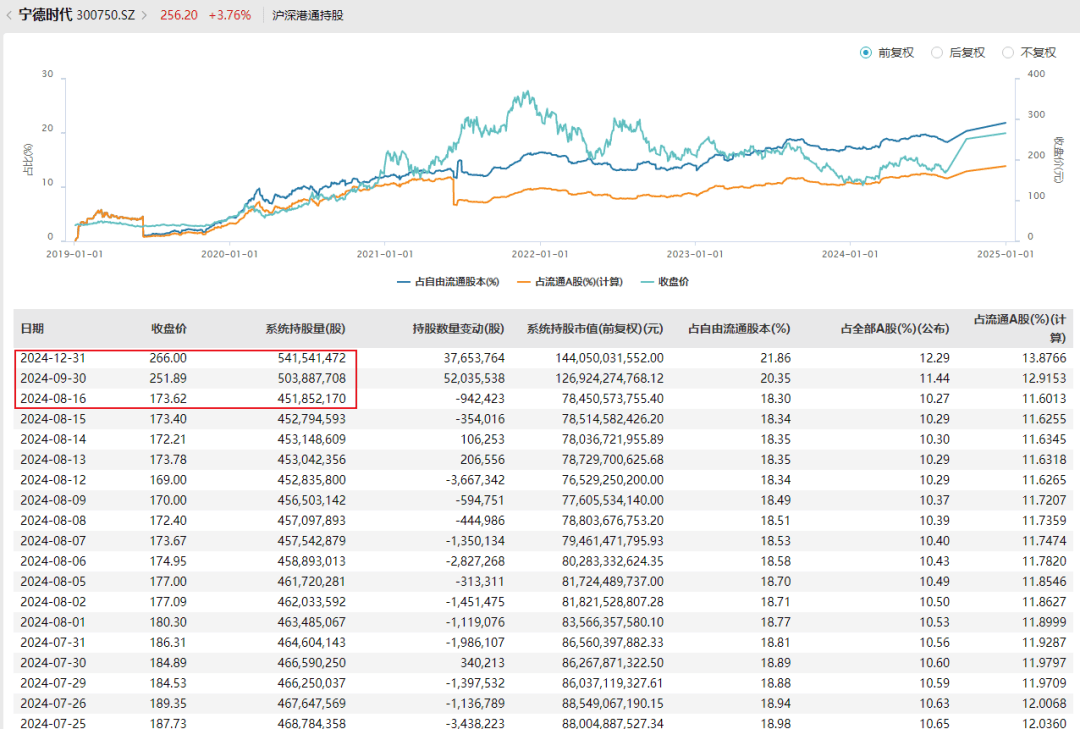
Task: Toggle the 收盘价 legend series
Action: 665,281
